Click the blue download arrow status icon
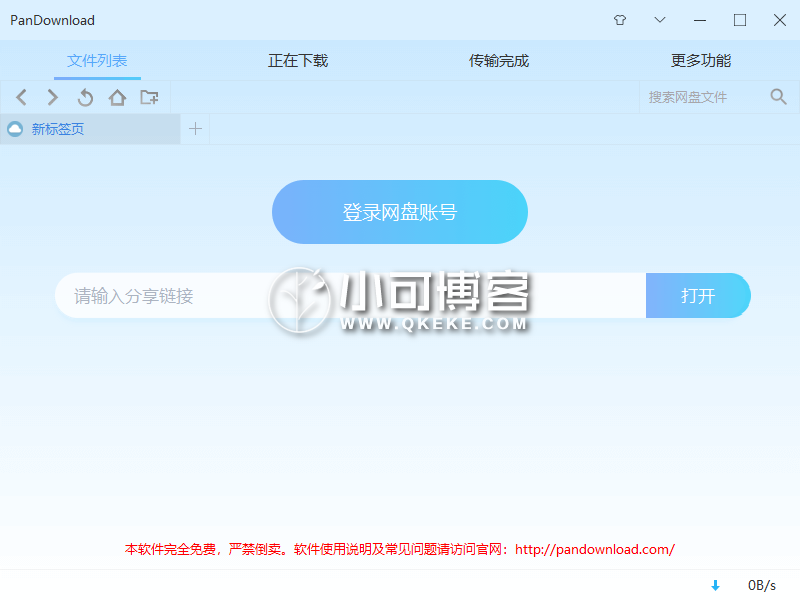Image resolution: width=800 pixels, height=600 pixels. point(715,585)
